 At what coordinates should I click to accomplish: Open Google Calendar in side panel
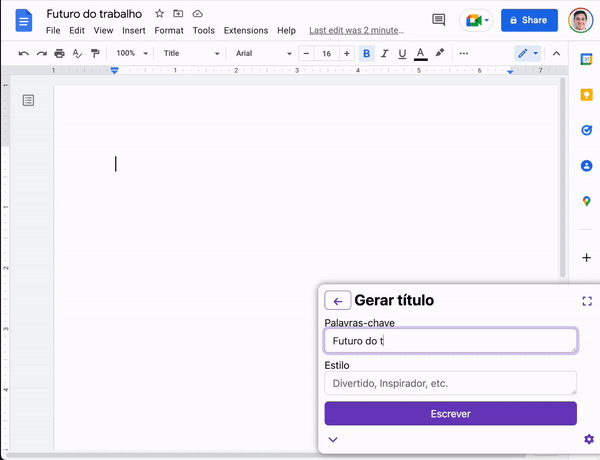pos(587,59)
